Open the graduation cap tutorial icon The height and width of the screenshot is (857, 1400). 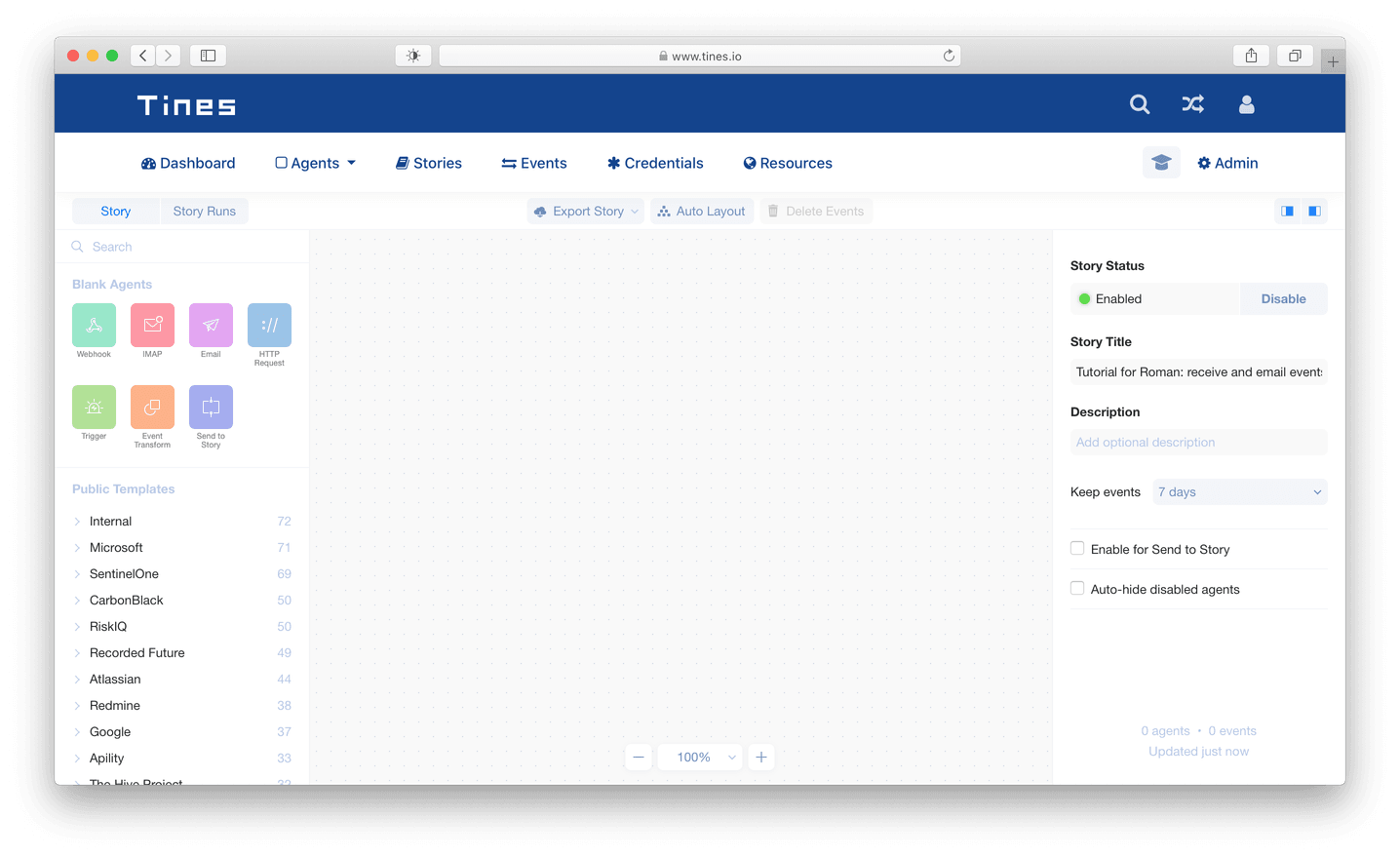[x=1160, y=163]
